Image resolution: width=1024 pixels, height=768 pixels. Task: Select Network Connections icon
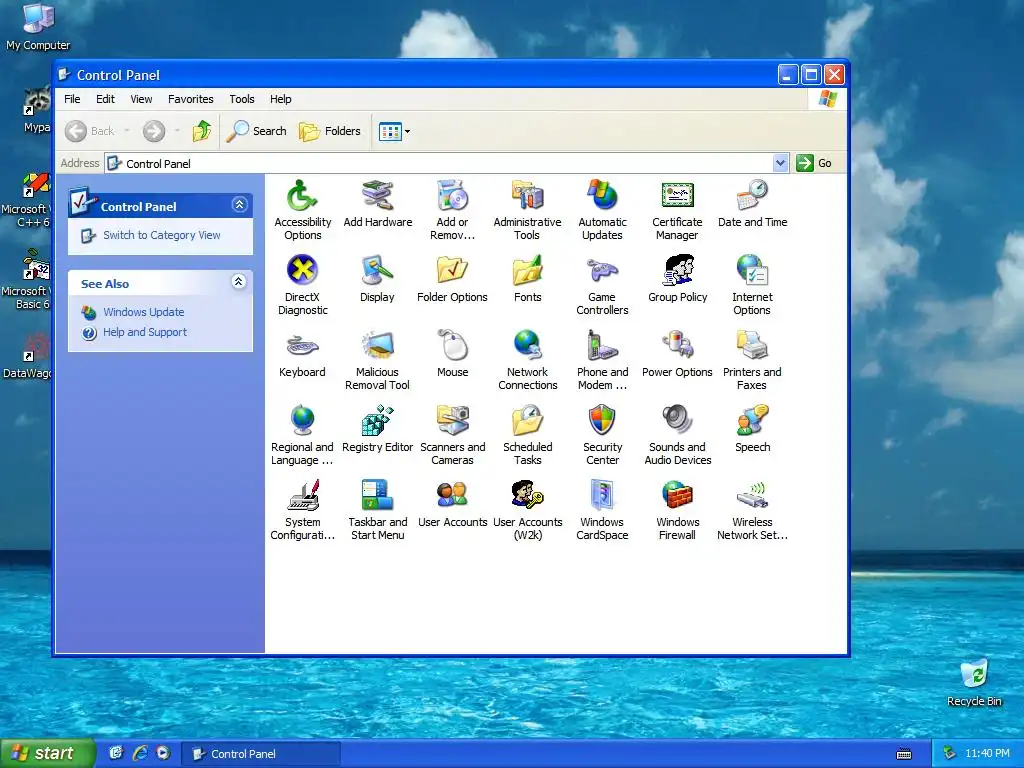point(528,345)
